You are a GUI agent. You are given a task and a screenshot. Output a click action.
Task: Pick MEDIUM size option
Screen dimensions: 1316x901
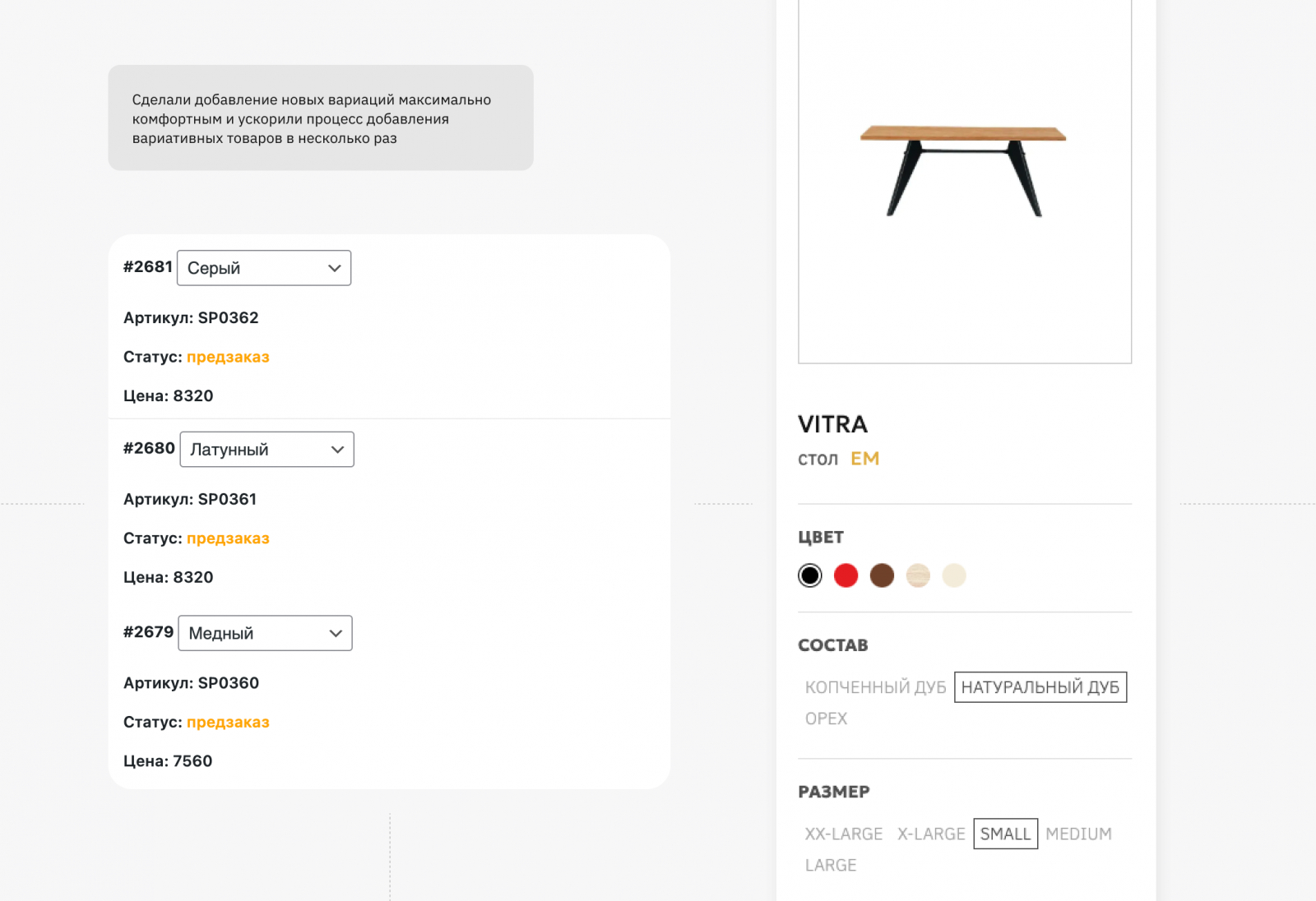click(x=1078, y=834)
